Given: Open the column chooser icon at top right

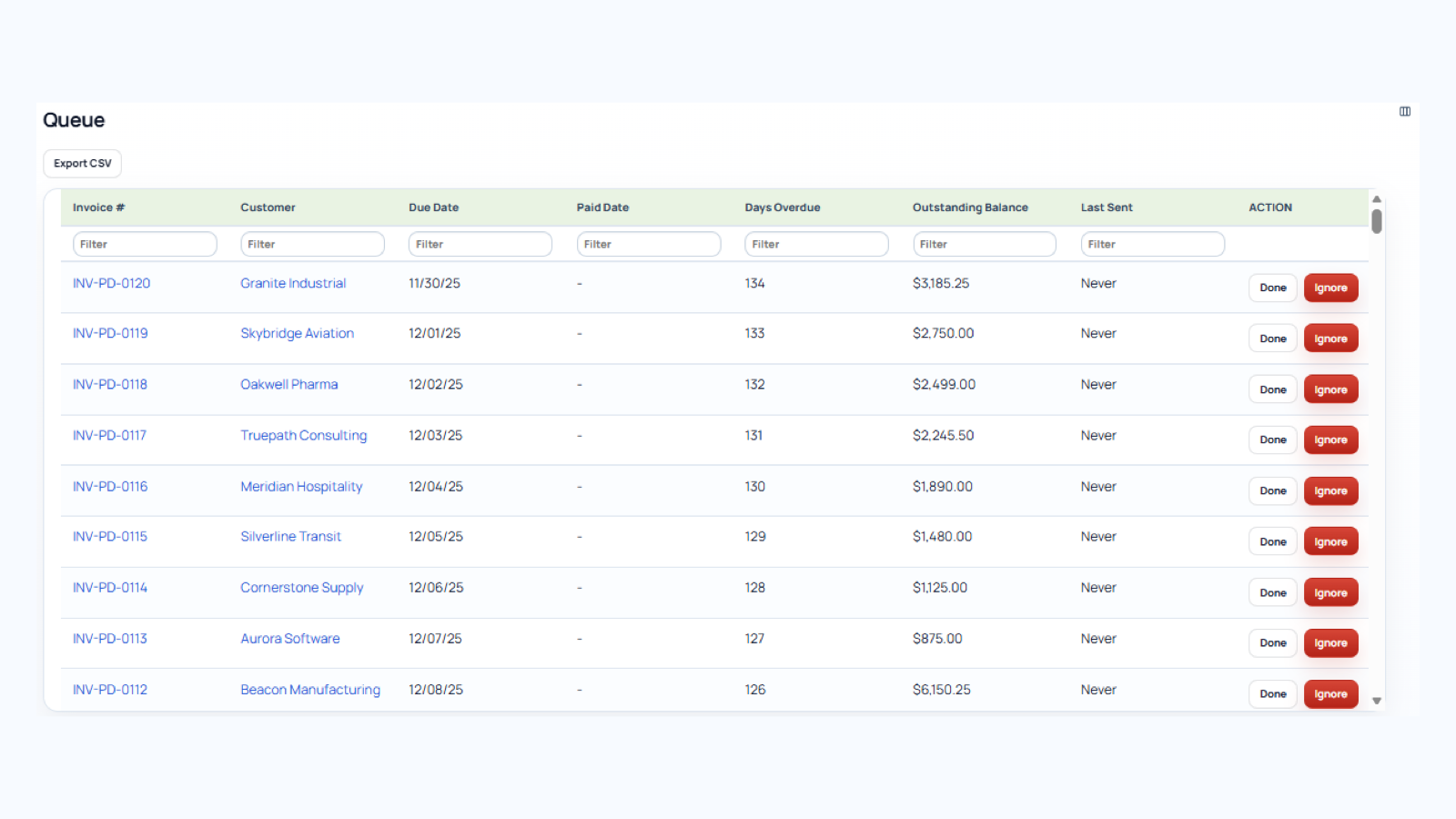Looking at the screenshot, I should tap(1404, 111).
